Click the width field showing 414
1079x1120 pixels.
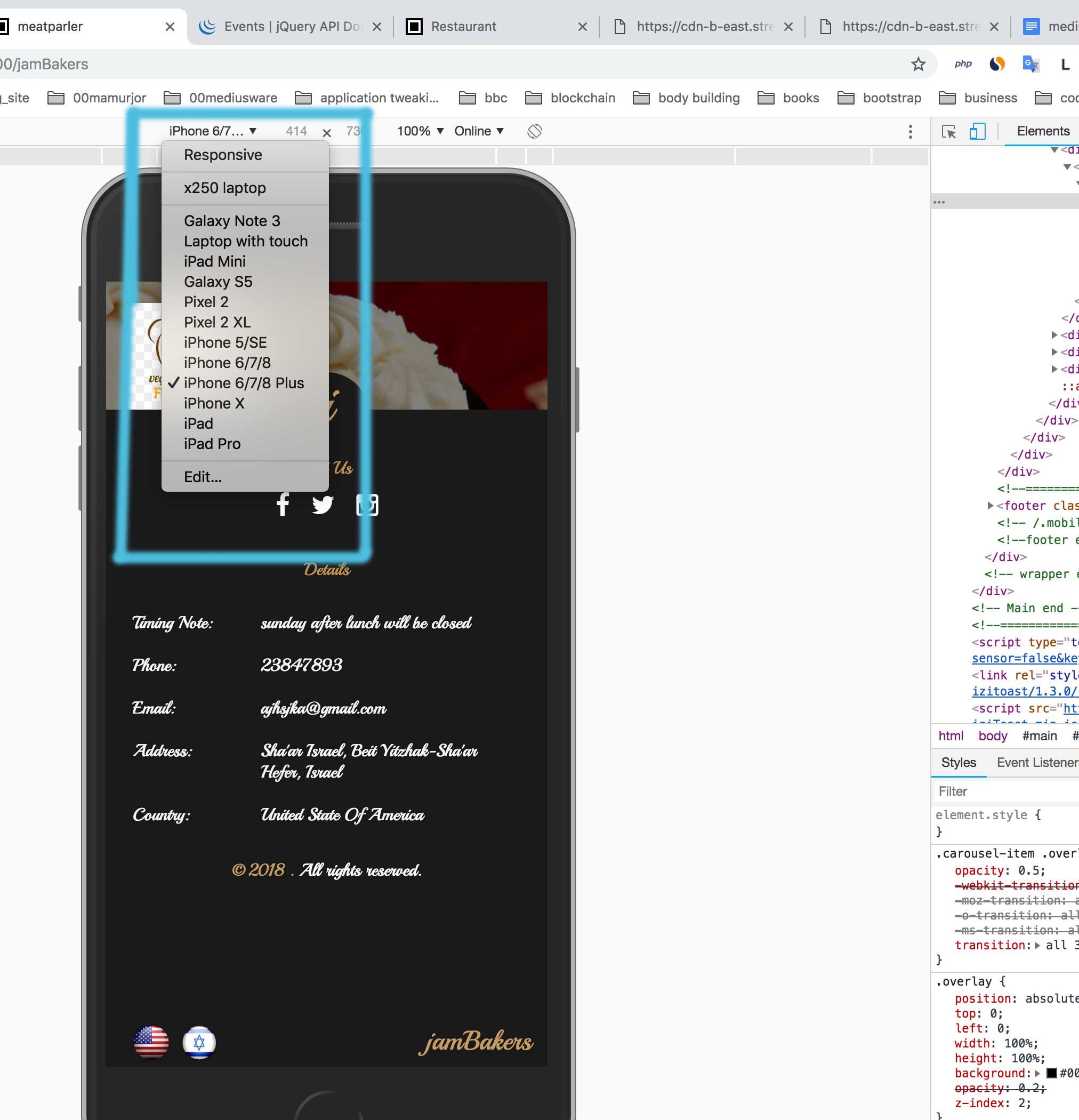pos(296,131)
